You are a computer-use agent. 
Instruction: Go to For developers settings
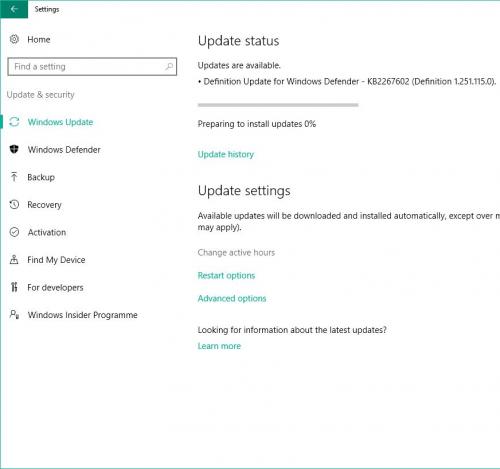[x=55, y=287]
